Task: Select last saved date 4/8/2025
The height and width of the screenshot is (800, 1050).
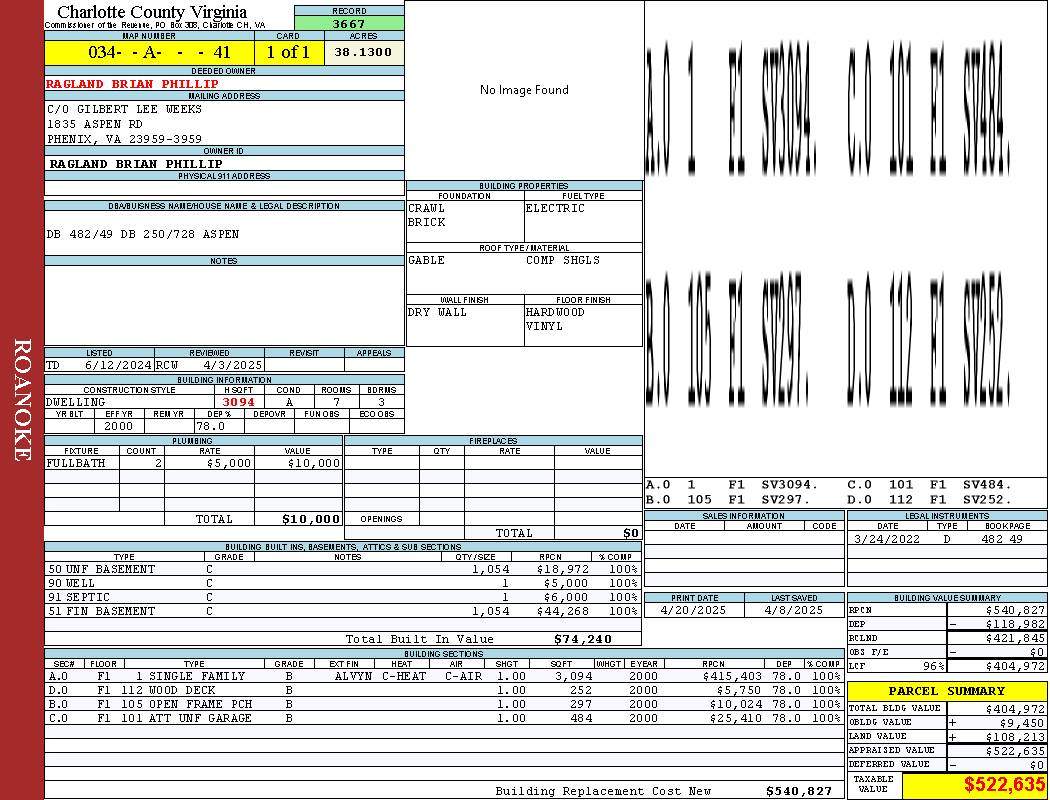Action: (794, 611)
